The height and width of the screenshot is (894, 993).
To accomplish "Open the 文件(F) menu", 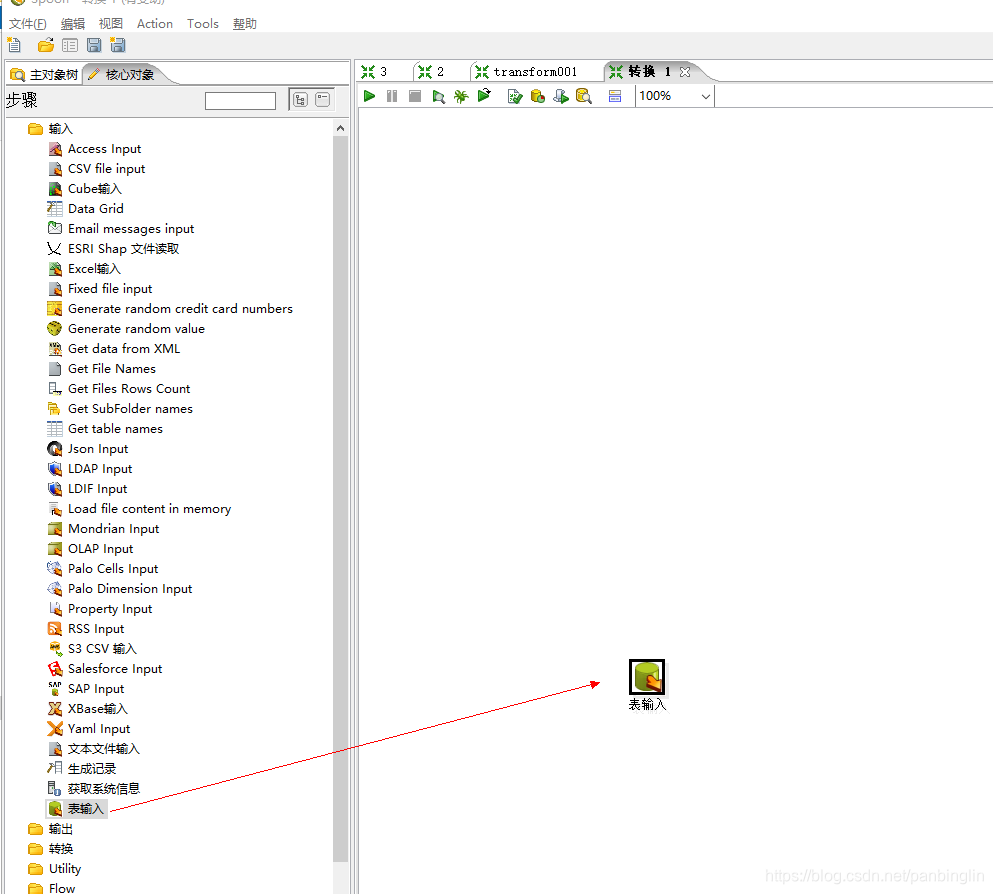I will tap(28, 24).
